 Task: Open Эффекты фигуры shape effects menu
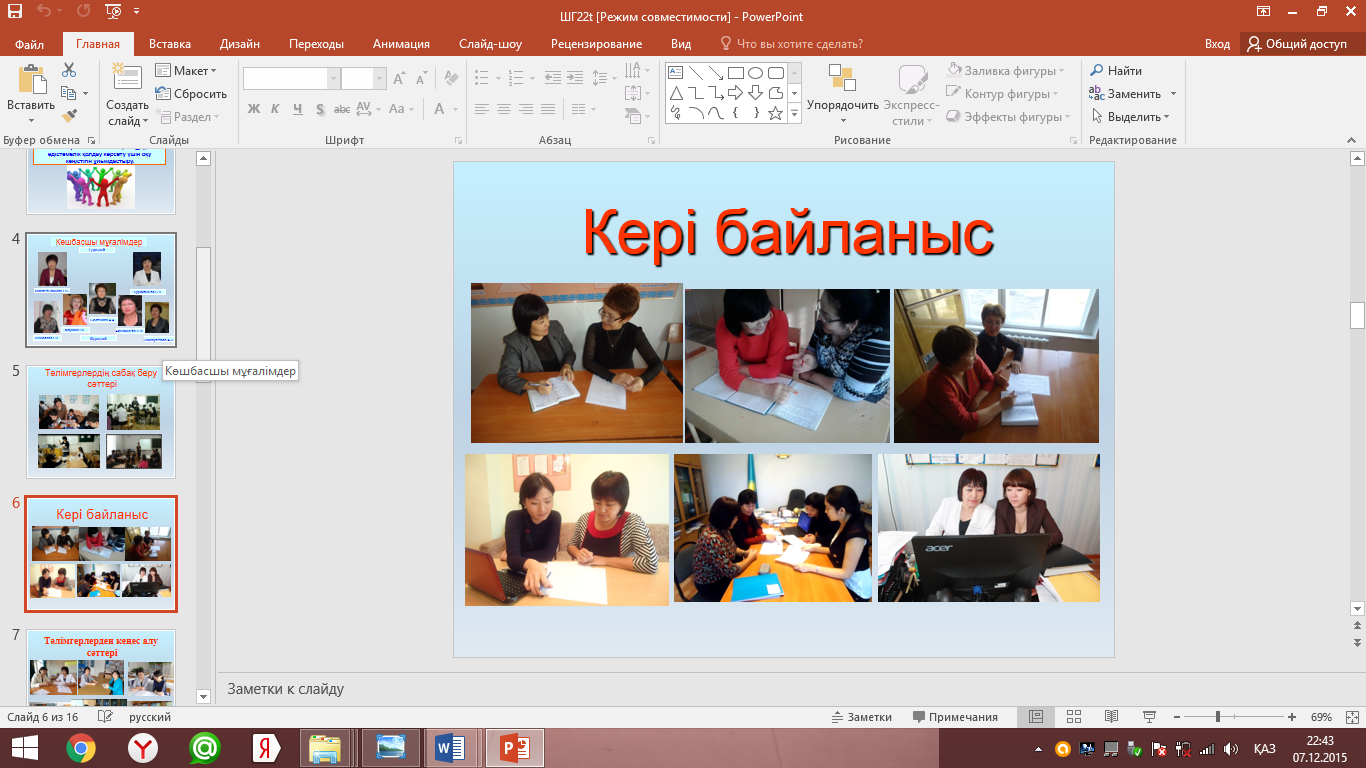tap(1008, 117)
